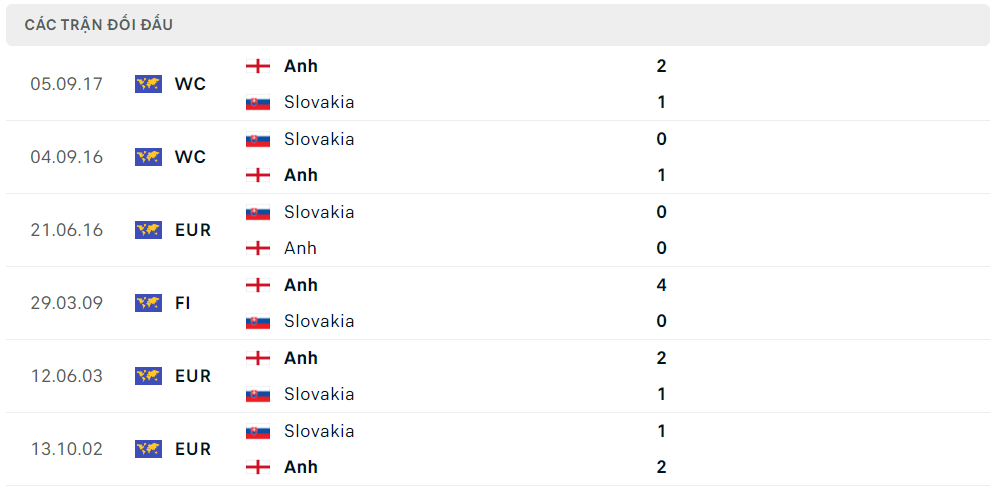The height and width of the screenshot is (497, 997).
Task: Click the CÁC TRẬN ĐỐI ĐẦU section header
Action: tap(99, 25)
